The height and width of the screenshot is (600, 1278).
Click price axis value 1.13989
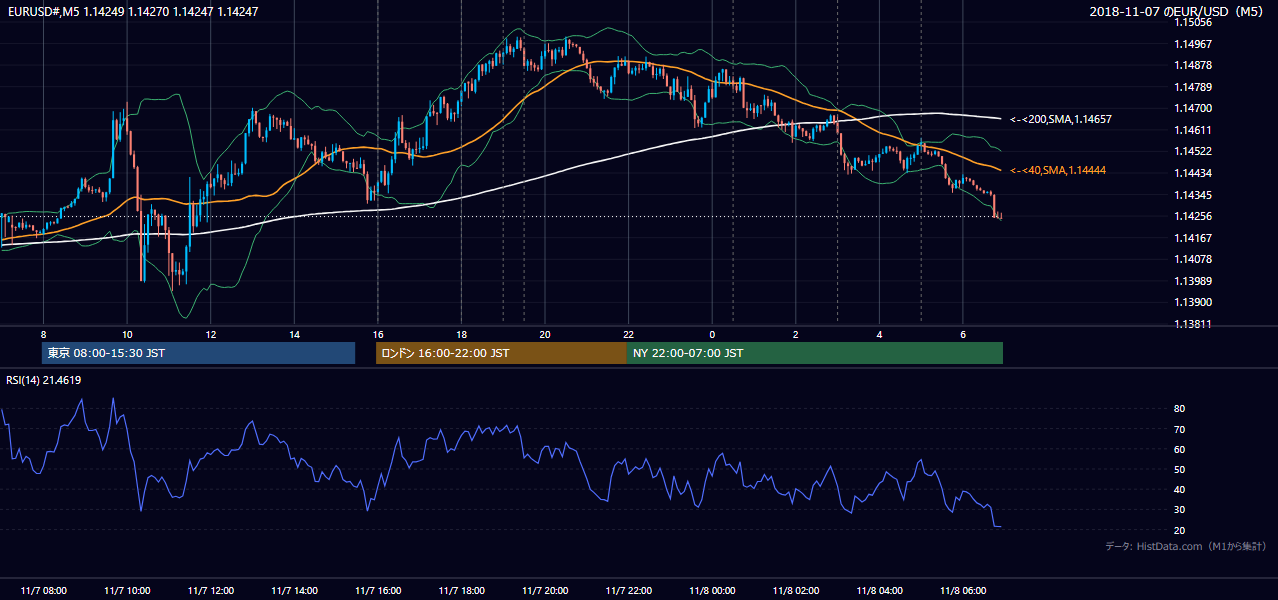pyautogui.click(x=1193, y=280)
